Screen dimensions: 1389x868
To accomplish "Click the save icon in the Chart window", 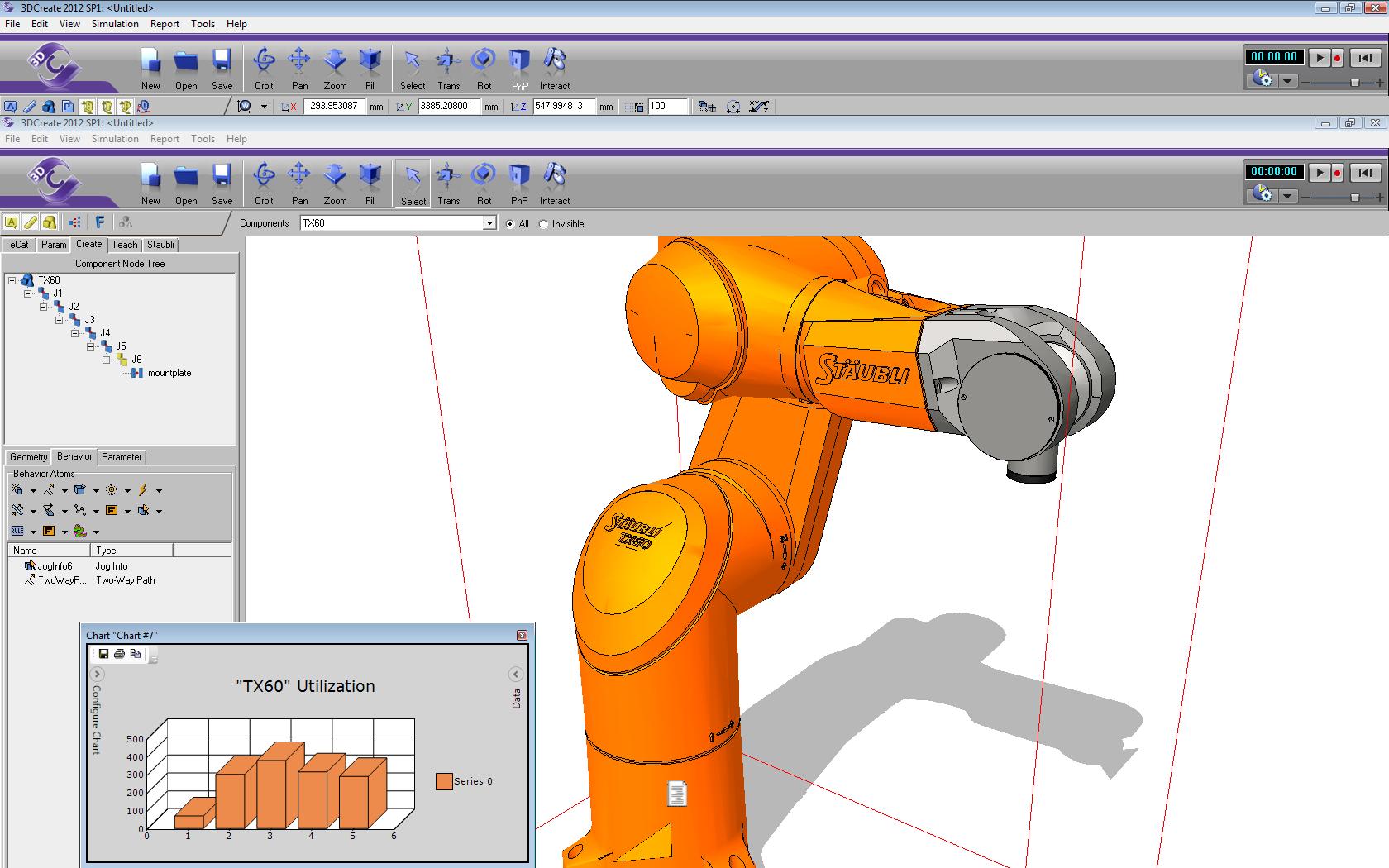I will [x=103, y=654].
